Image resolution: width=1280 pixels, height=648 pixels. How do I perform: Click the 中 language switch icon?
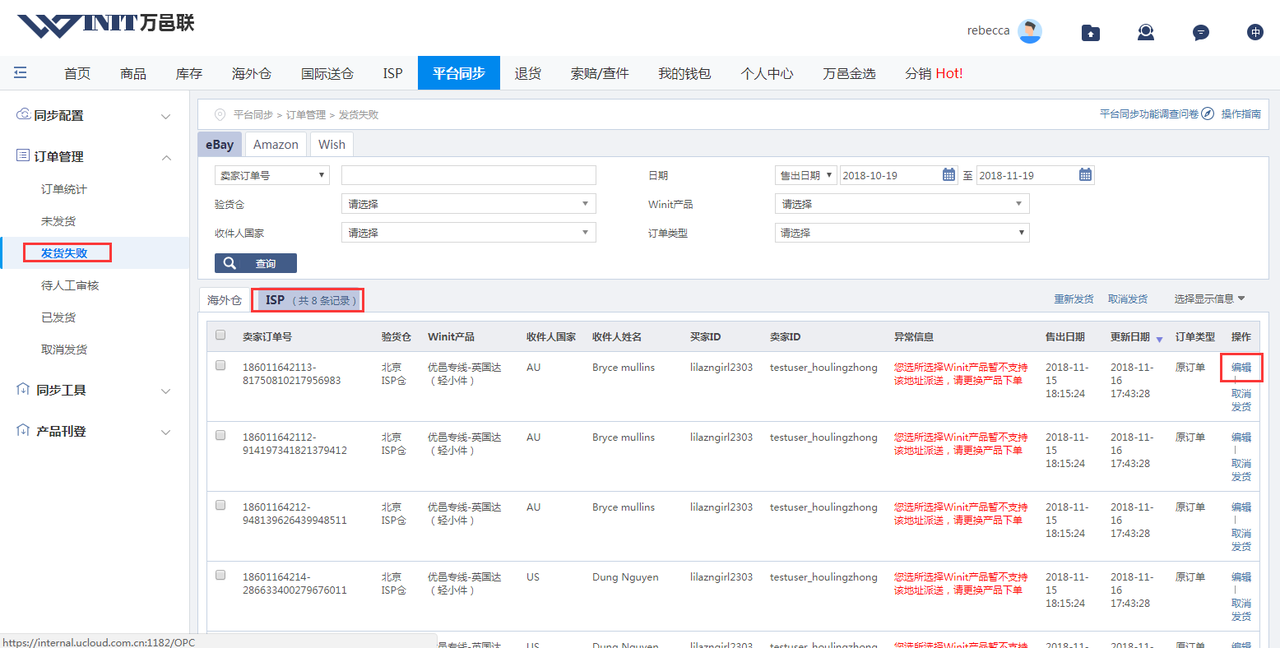(1256, 32)
